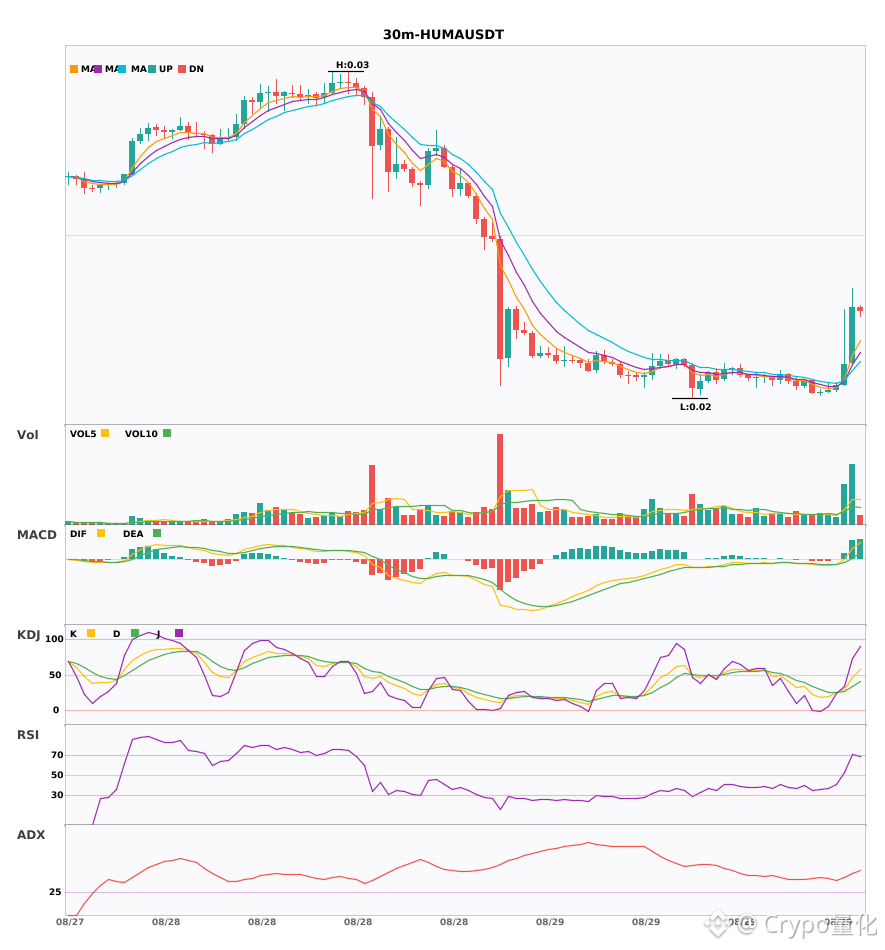Click the yellow VOL5 legend swatch
The width and height of the screenshot is (885, 950).
[x=105, y=433]
